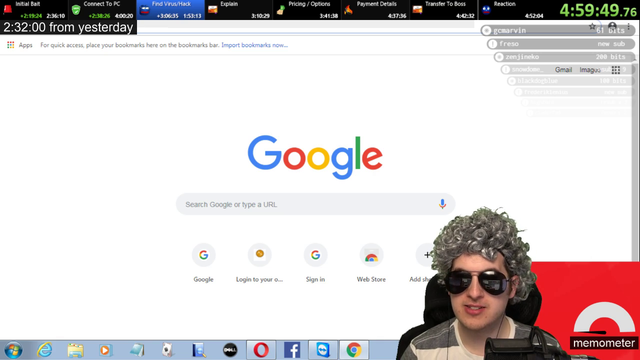640x360 pixels.
Task: Open the Windows Start menu orb
Action: [13, 350]
